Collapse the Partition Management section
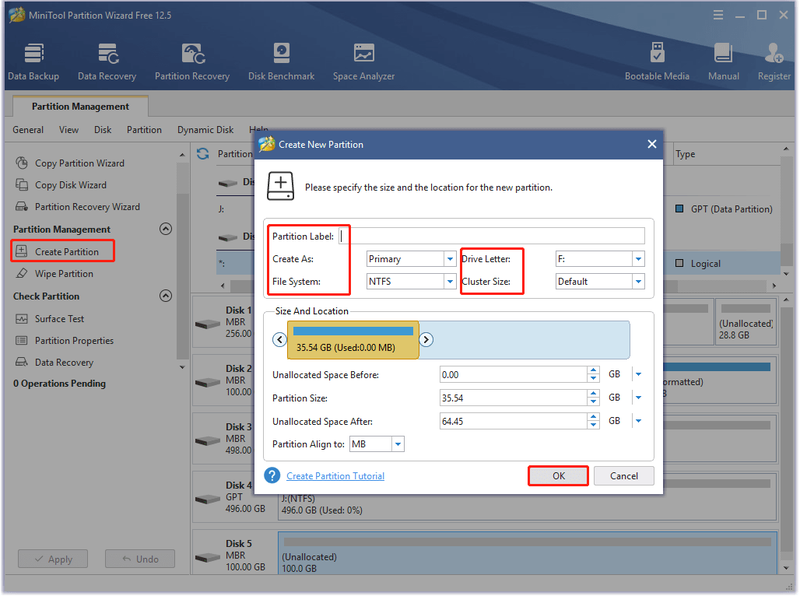This screenshot has width=800, height=596. point(166,229)
